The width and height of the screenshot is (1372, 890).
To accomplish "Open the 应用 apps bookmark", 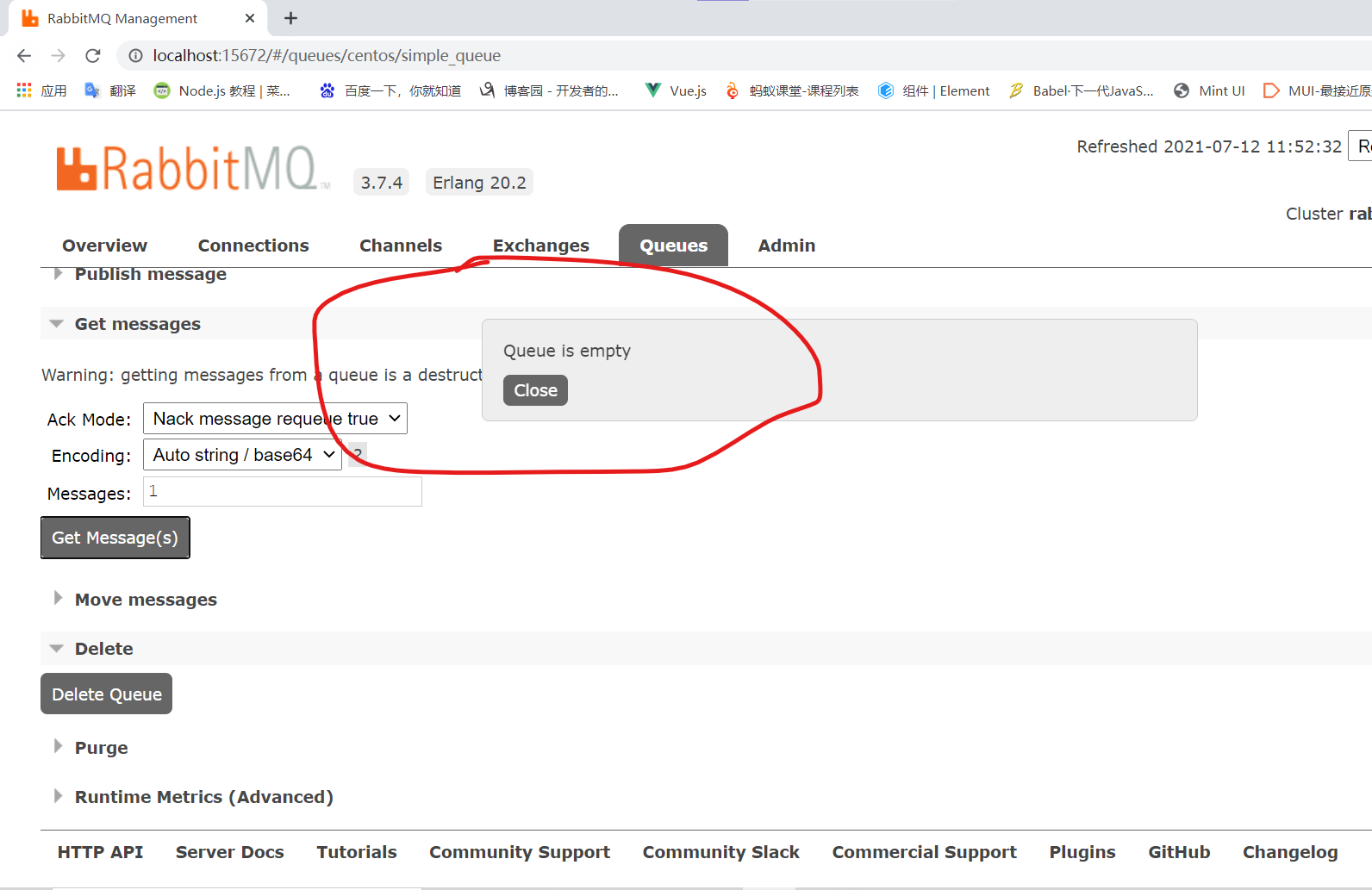I will (x=41, y=90).
